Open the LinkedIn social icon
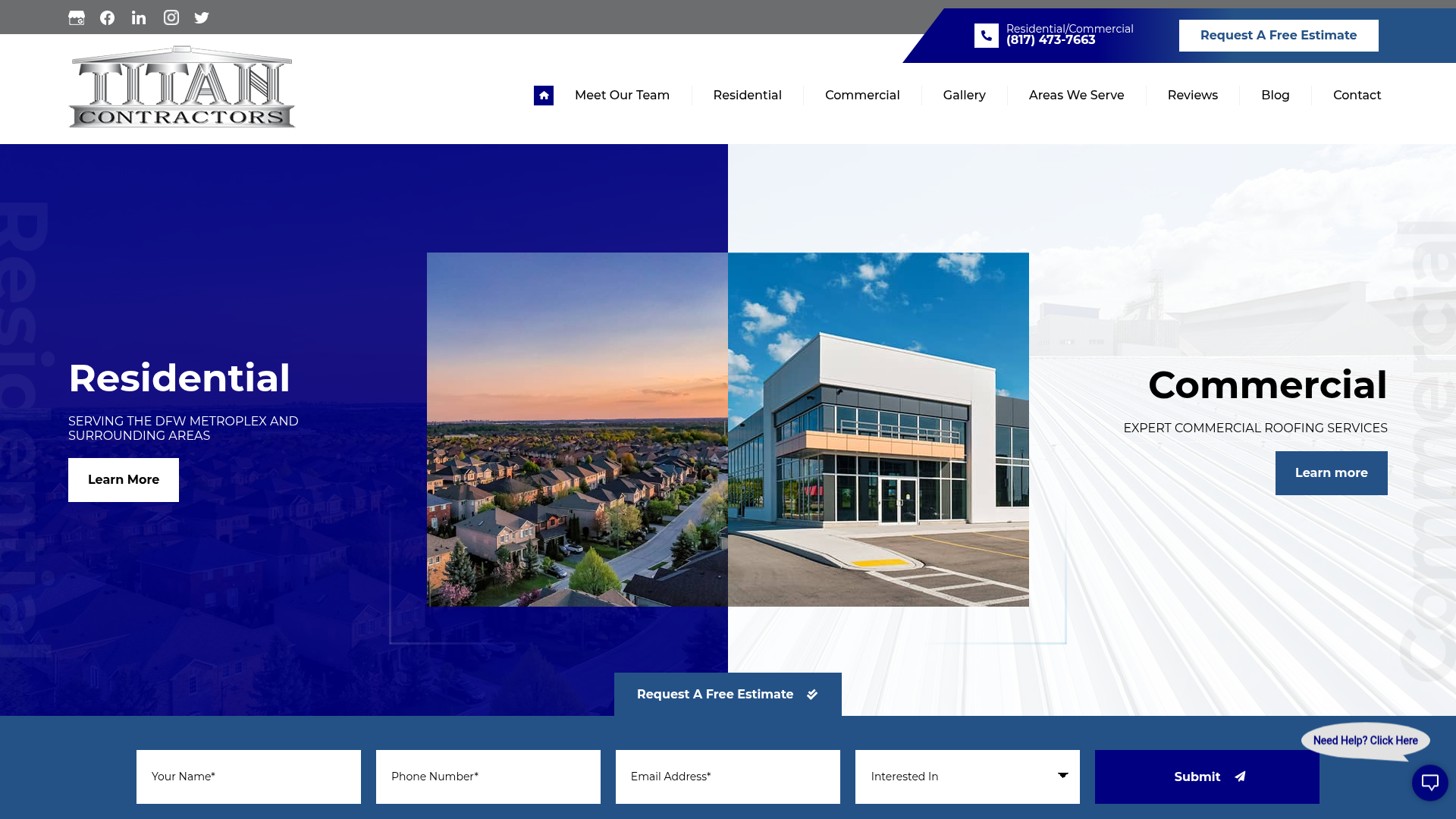This screenshot has width=1456, height=819. [x=139, y=17]
